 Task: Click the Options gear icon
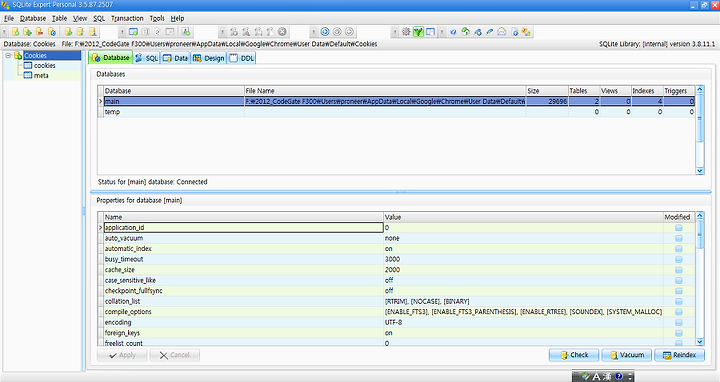(x=406, y=32)
